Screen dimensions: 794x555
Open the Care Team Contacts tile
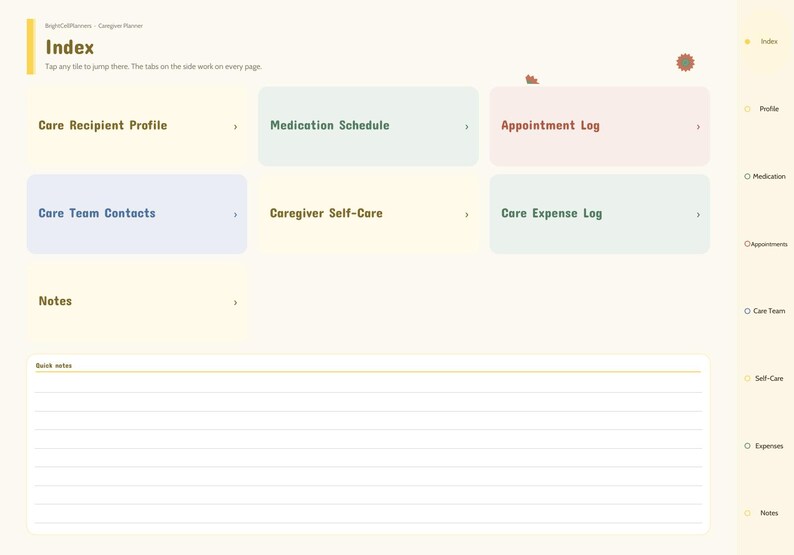137,214
